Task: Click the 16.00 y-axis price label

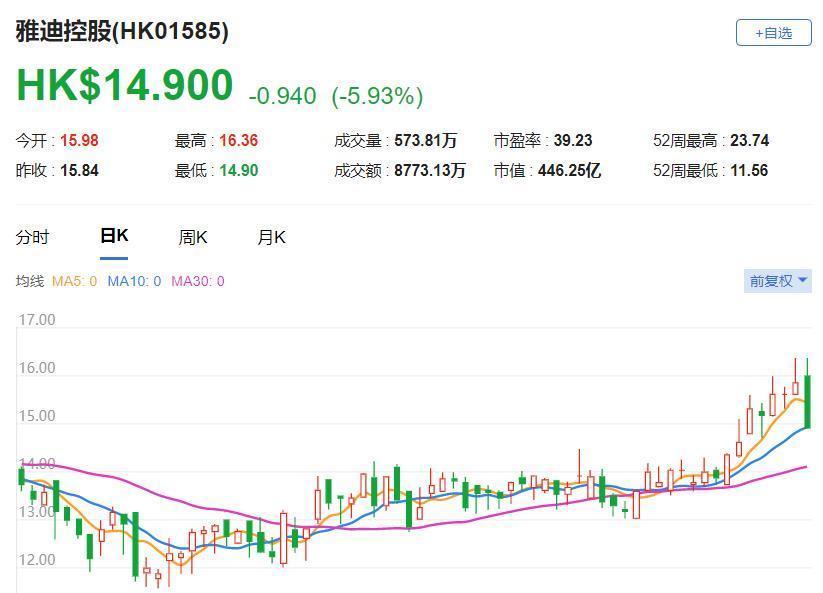Action: (37, 368)
